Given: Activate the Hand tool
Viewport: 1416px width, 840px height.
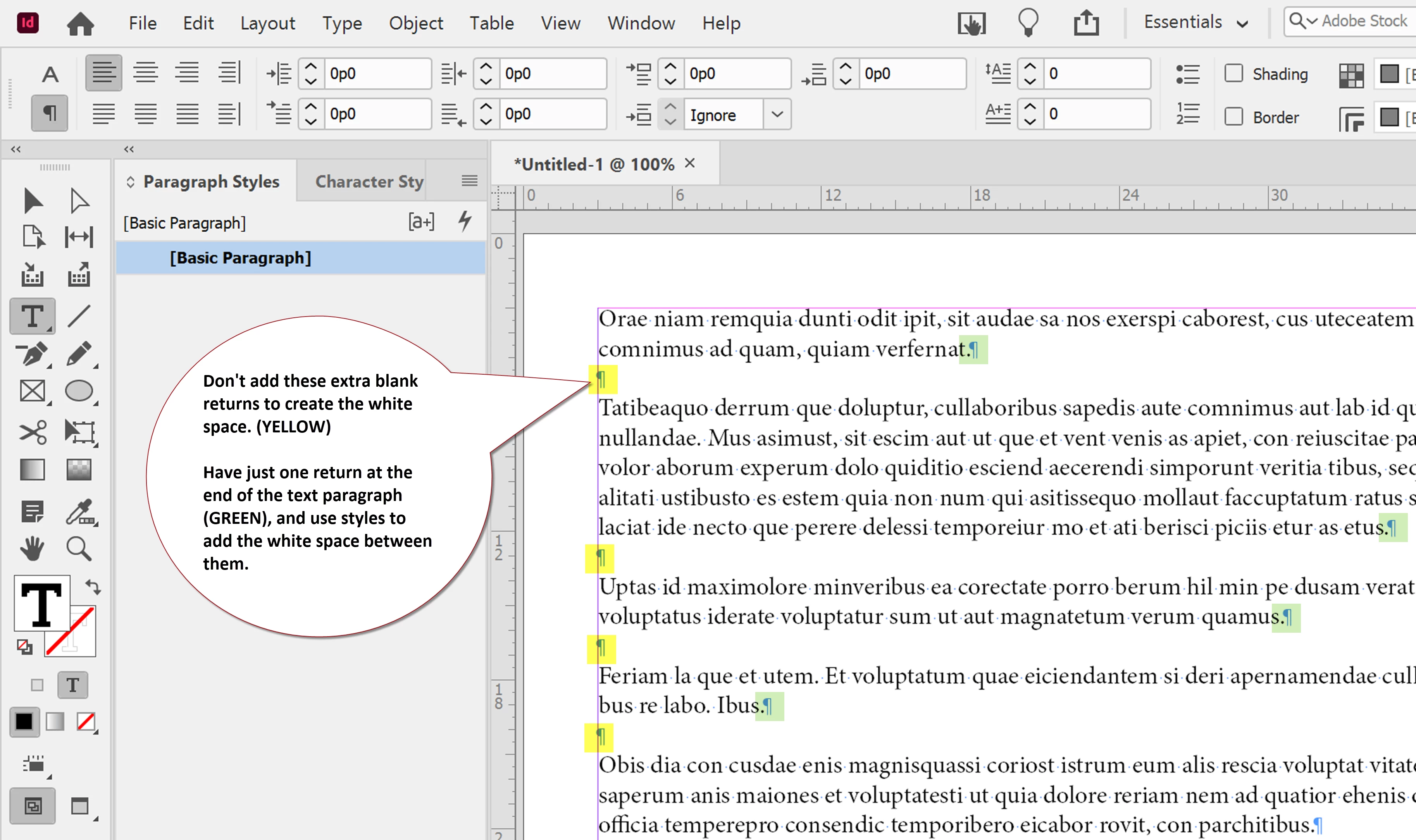Looking at the screenshot, I should click(x=32, y=549).
